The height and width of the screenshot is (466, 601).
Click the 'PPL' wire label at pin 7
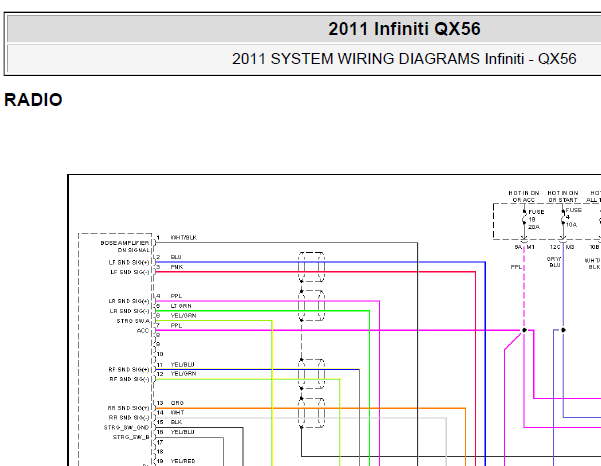pyautogui.click(x=176, y=325)
